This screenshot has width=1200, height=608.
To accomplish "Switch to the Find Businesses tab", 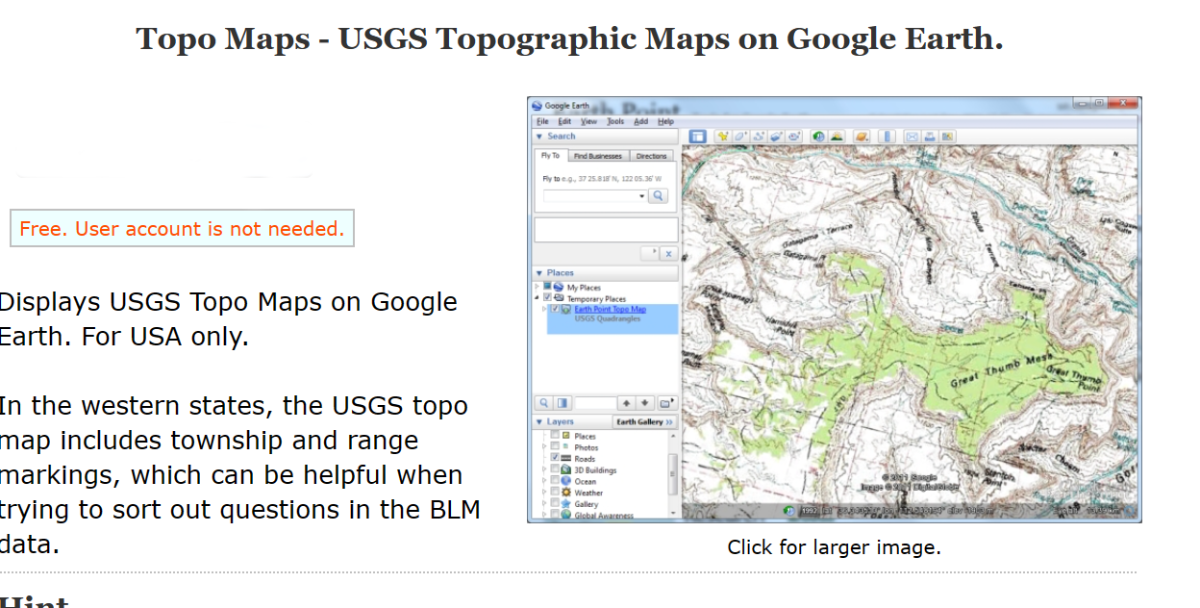I will [598, 156].
